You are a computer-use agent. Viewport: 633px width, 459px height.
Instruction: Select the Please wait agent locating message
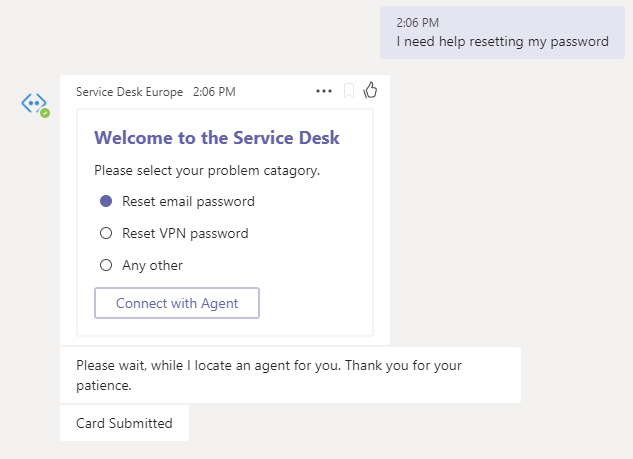290,375
